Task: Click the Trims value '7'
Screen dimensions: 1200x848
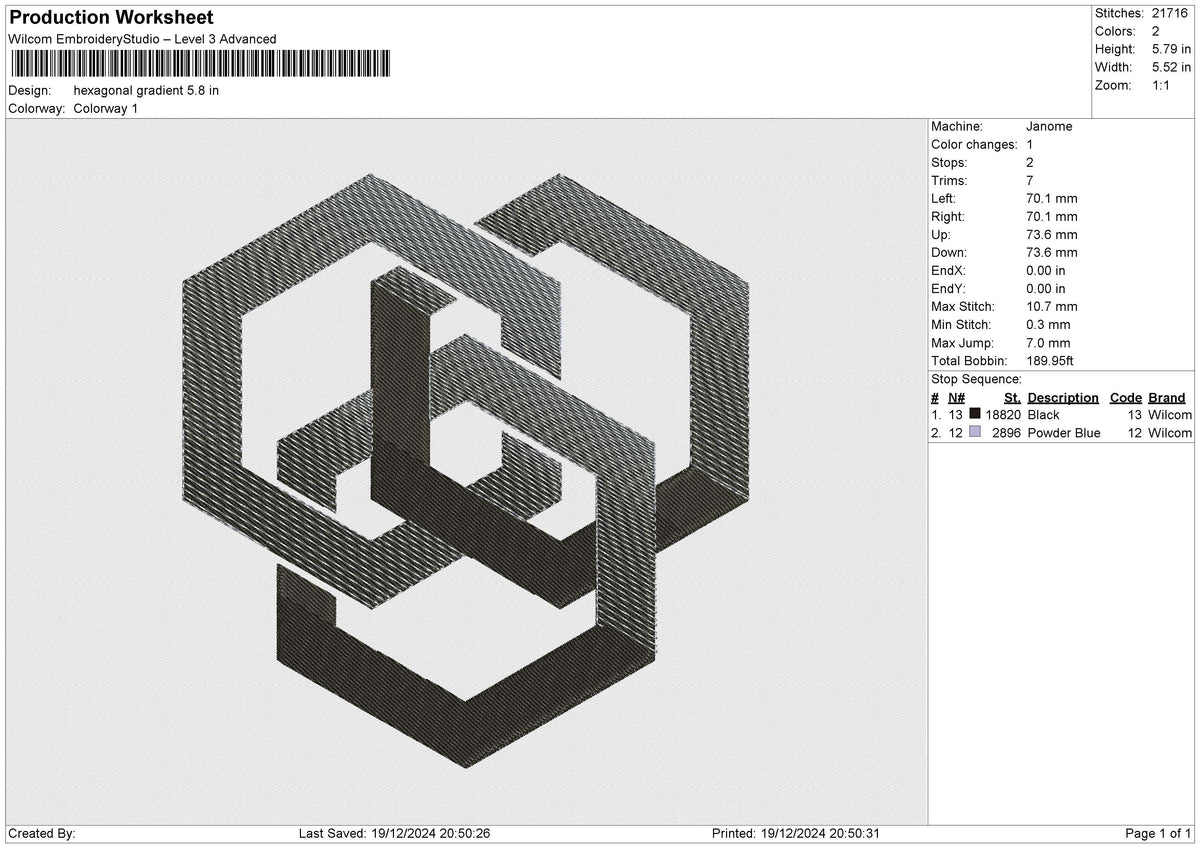Action: pos(1030,181)
